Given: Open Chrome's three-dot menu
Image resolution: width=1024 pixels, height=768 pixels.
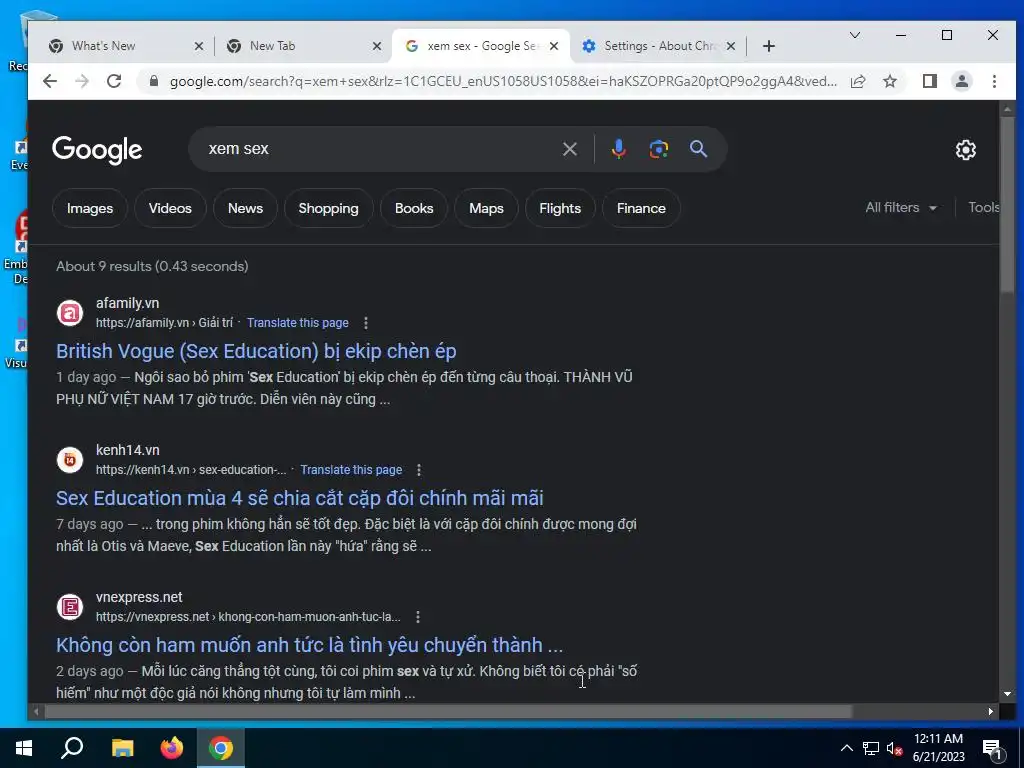Looking at the screenshot, I should (994, 81).
